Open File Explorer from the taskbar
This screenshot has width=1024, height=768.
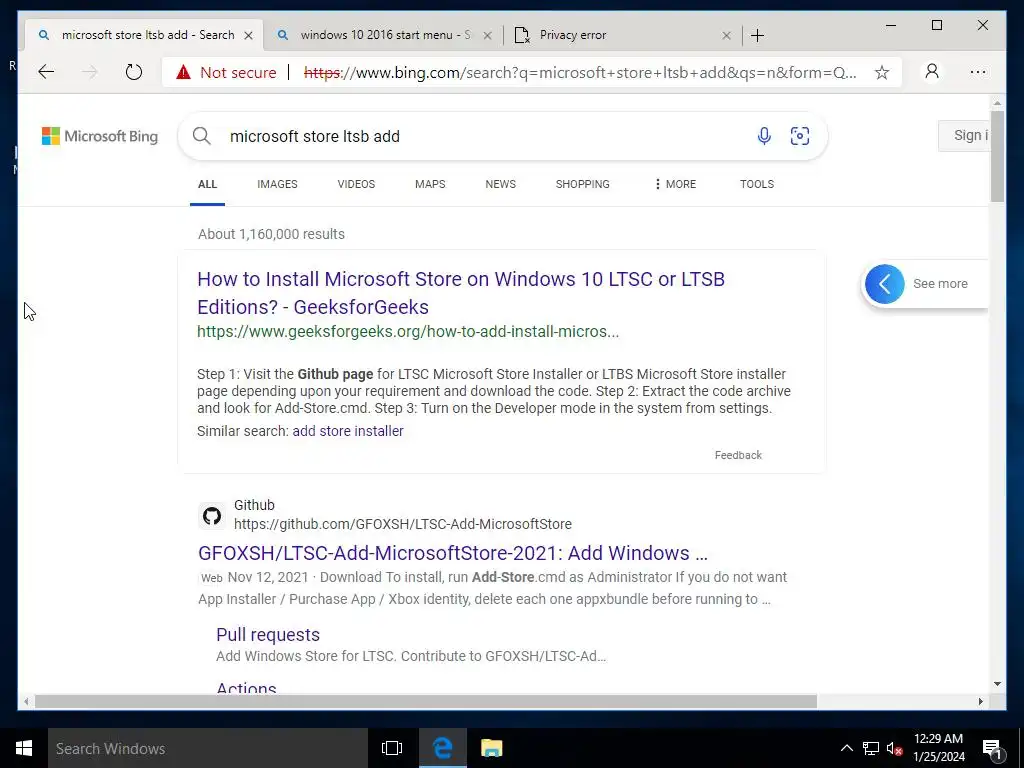tap(491, 748)
